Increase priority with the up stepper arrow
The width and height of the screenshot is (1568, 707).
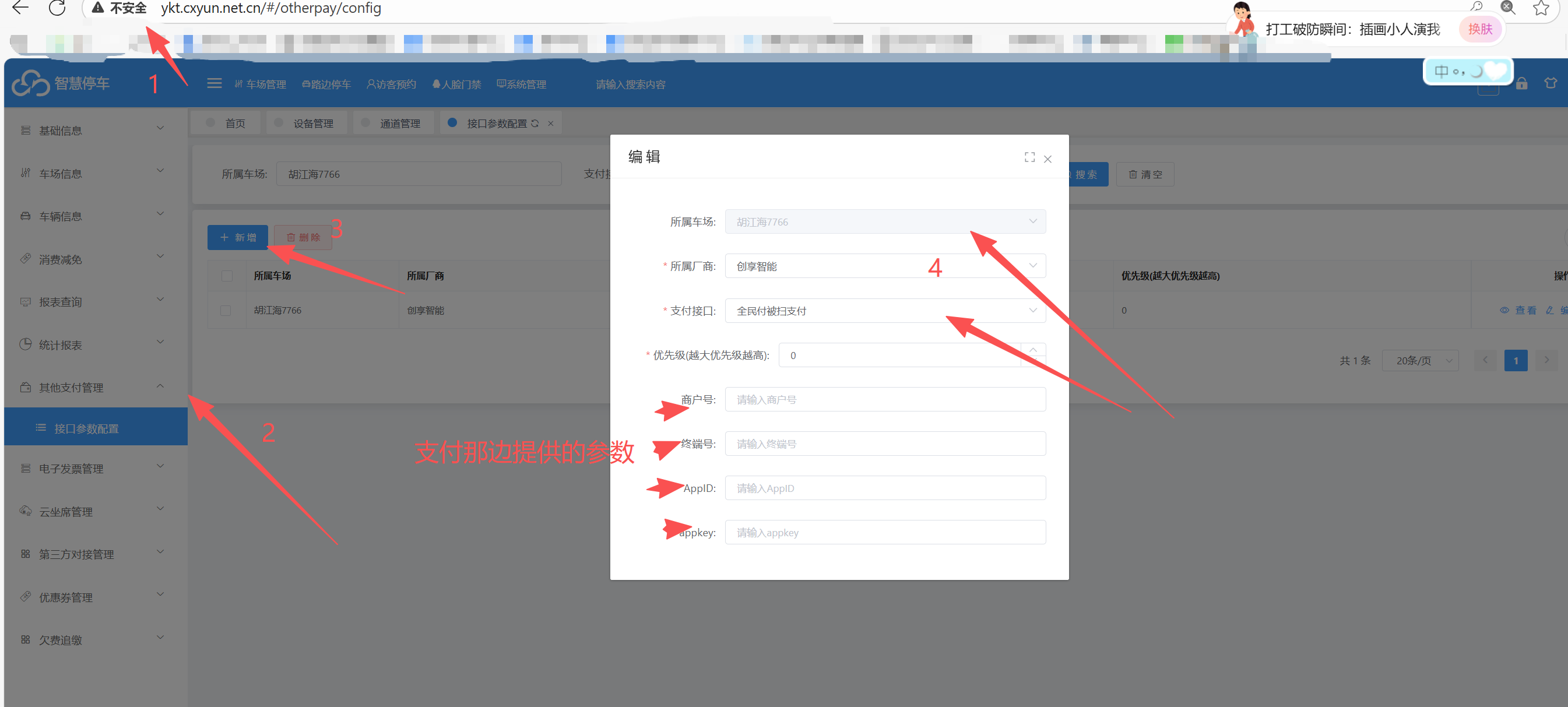(1033, 349)
